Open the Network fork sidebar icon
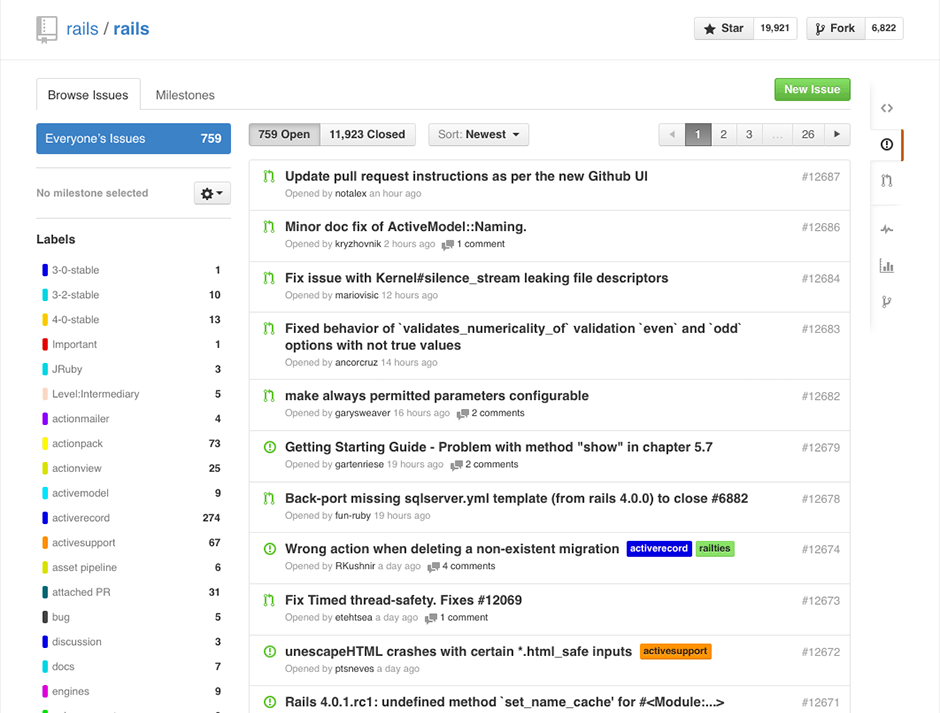Screen dimensions: 940x713 click(x=887, y=302)
